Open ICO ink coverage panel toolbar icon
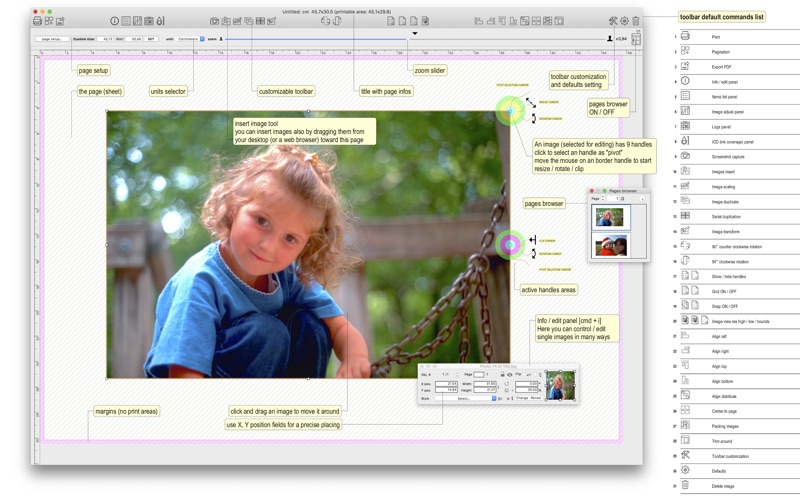This screenshot has width=800, height=500. pos(160,21)
